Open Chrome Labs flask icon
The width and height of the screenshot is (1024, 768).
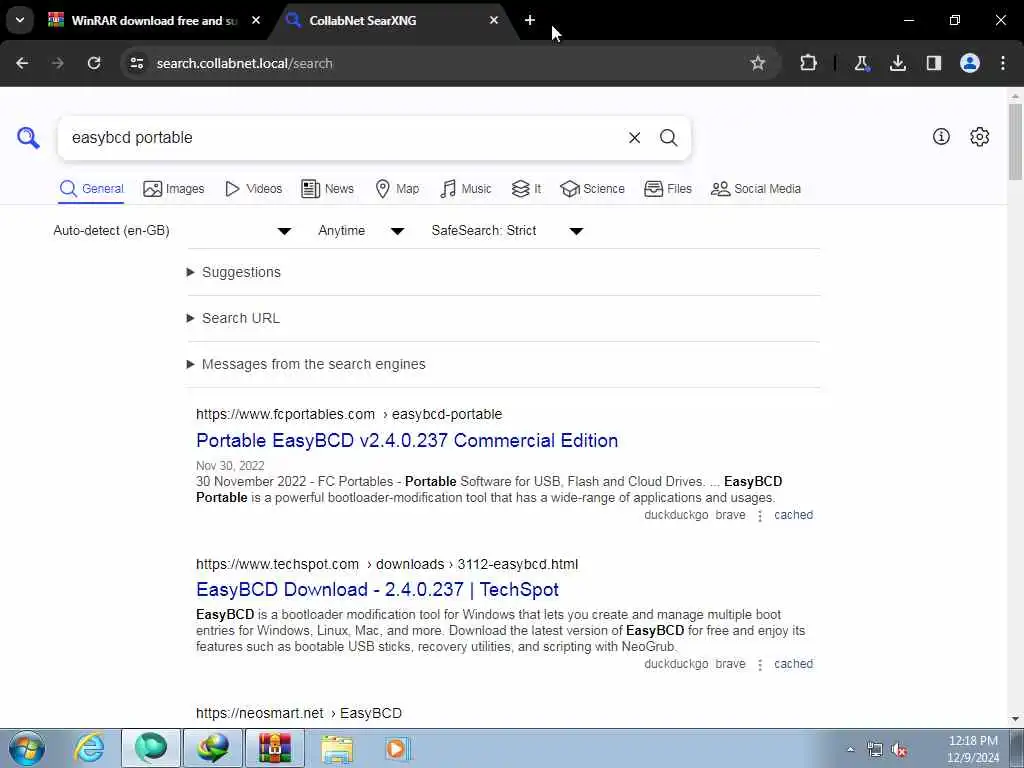tap(861, 63)
